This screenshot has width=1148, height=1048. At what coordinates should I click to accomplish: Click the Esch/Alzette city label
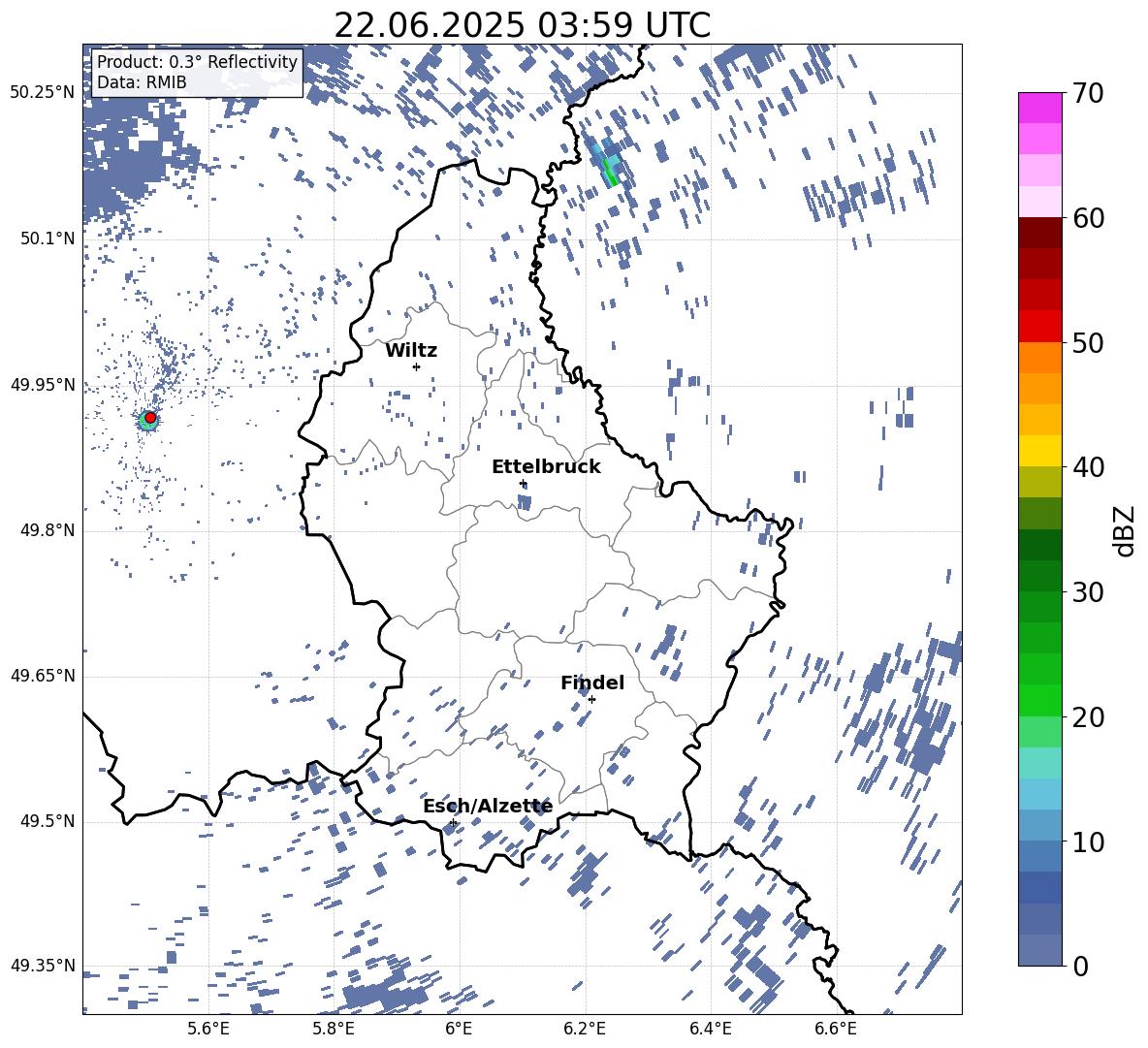[x=488, y=807]
